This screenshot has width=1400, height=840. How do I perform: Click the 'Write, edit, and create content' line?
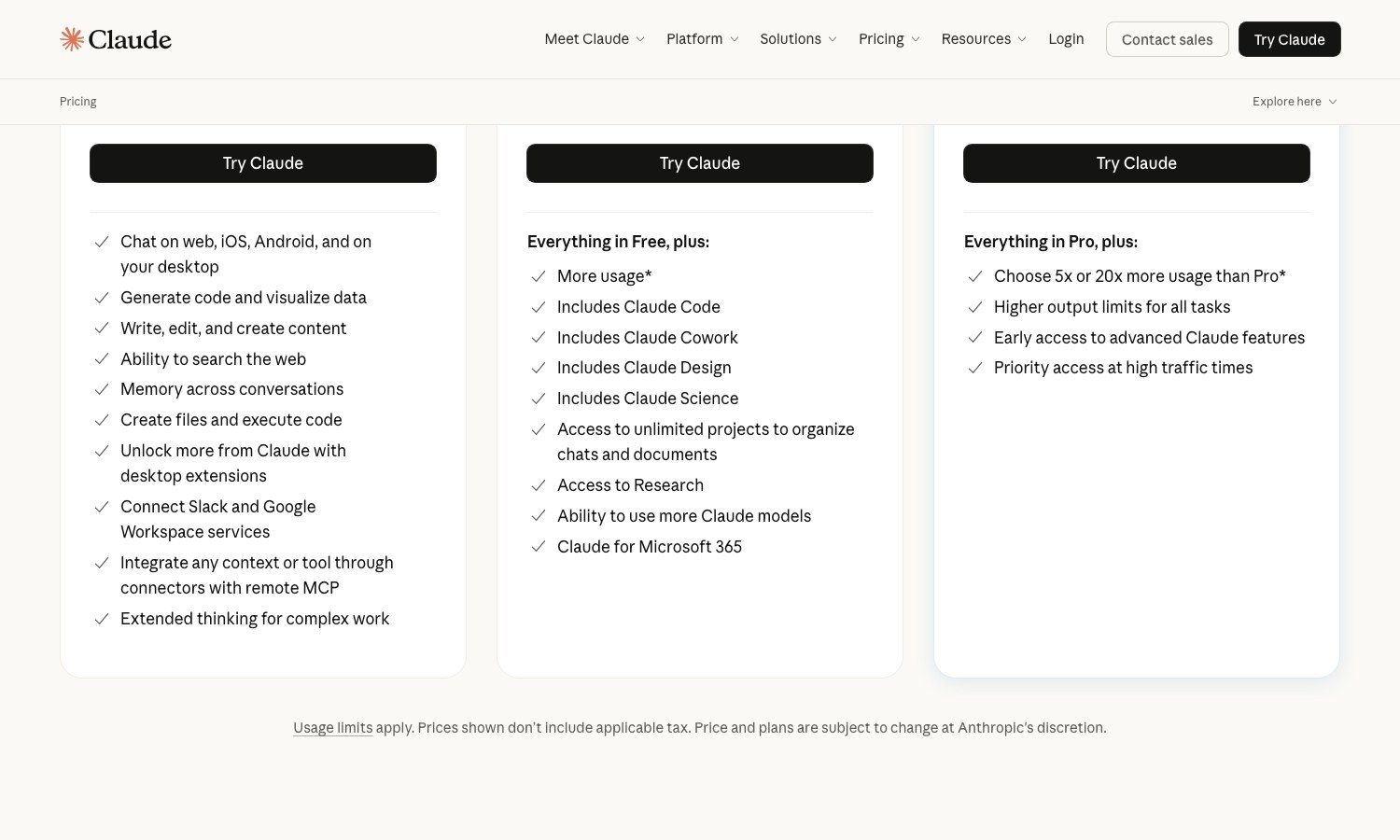pos(233,329)
